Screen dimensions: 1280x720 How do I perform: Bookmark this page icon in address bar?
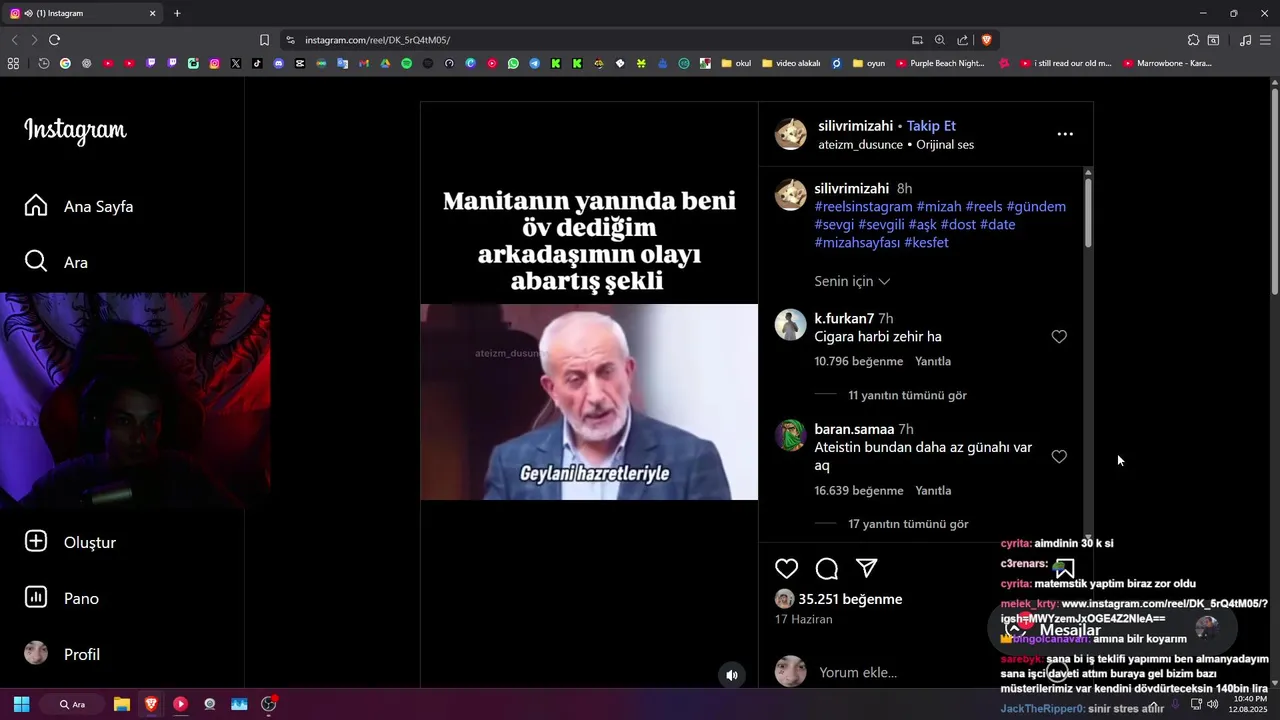click(264, 40)
